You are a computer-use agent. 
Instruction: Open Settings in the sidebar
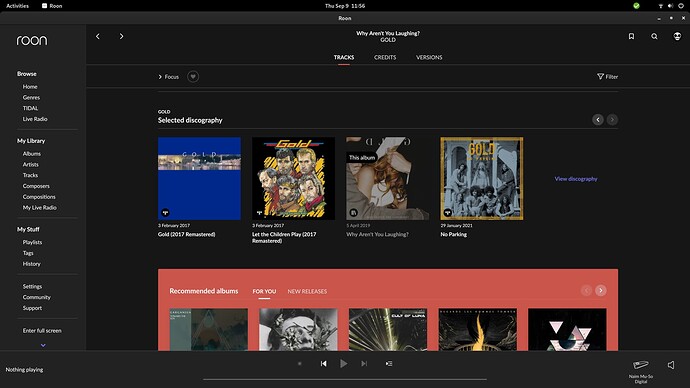pyautogui.click(x=33, y=286)
